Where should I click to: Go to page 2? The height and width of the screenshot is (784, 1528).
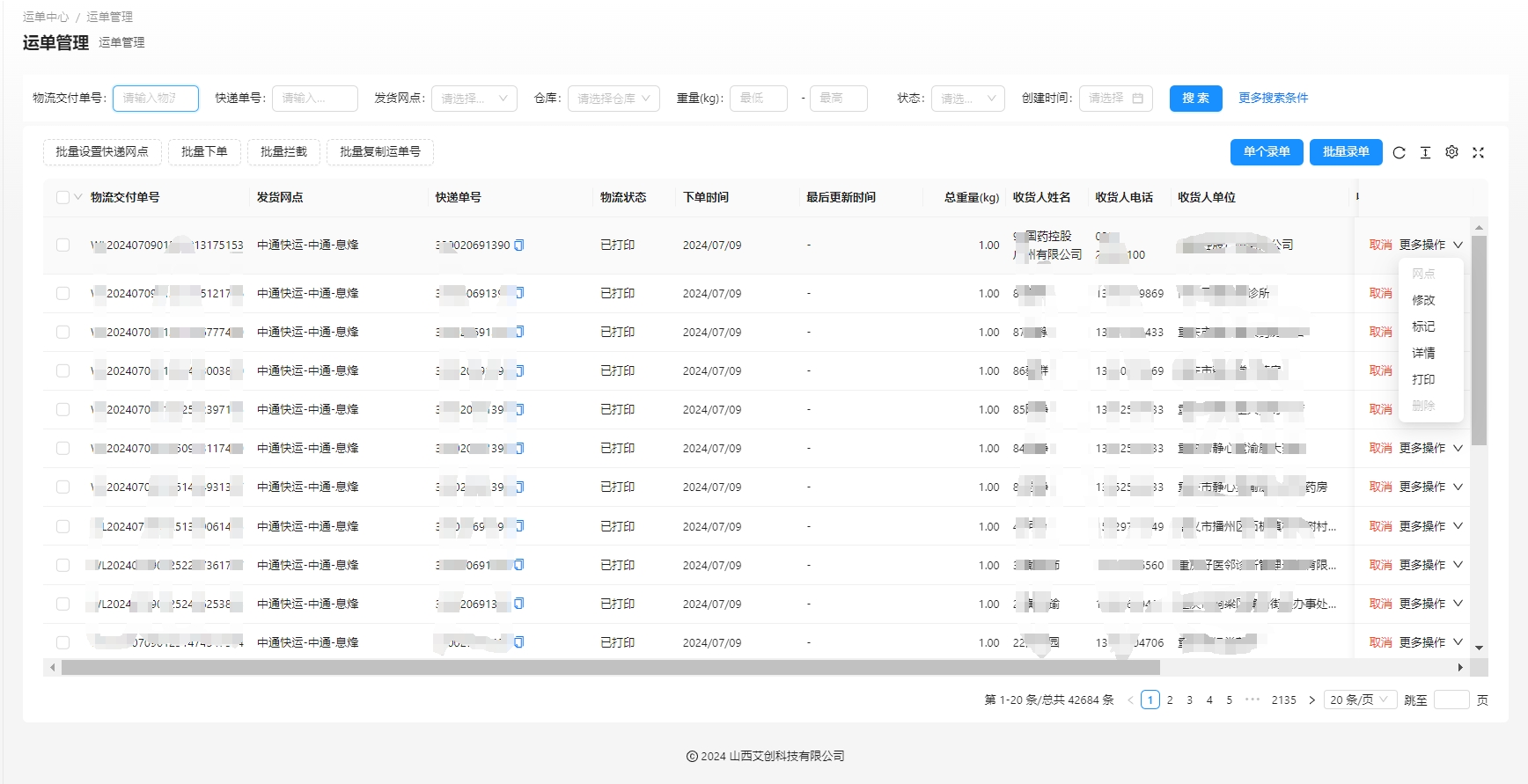[1170, 700]
